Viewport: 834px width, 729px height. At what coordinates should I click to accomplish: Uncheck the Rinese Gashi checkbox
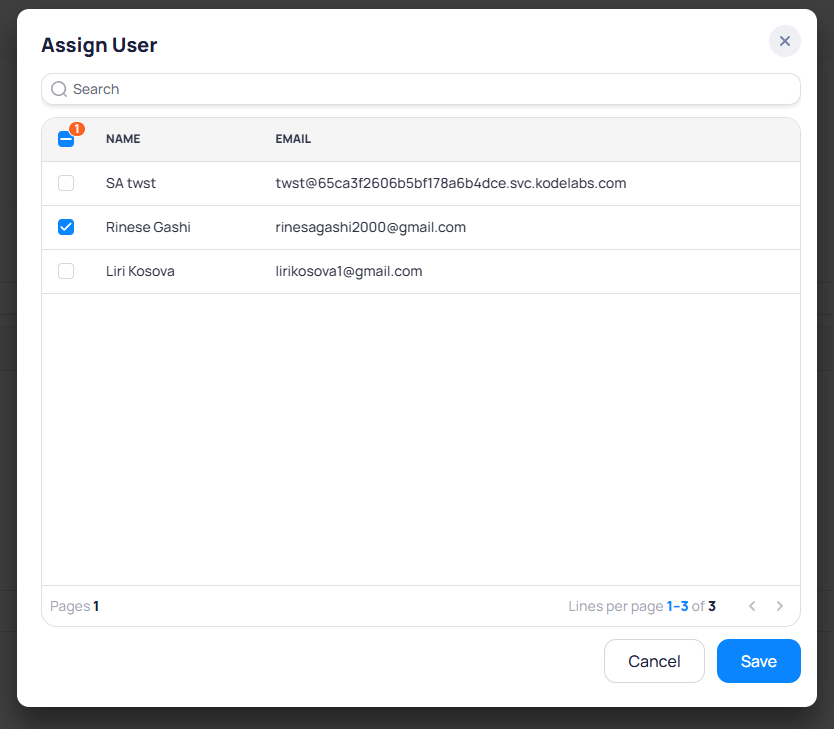pyautogui.click(x=66, y=227)
